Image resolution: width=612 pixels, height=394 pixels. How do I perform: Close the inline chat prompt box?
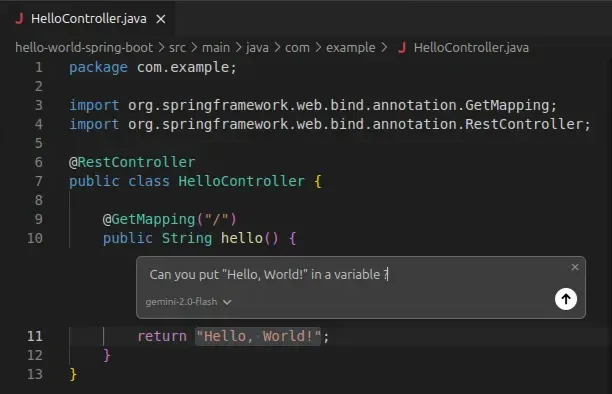(575, 267)
